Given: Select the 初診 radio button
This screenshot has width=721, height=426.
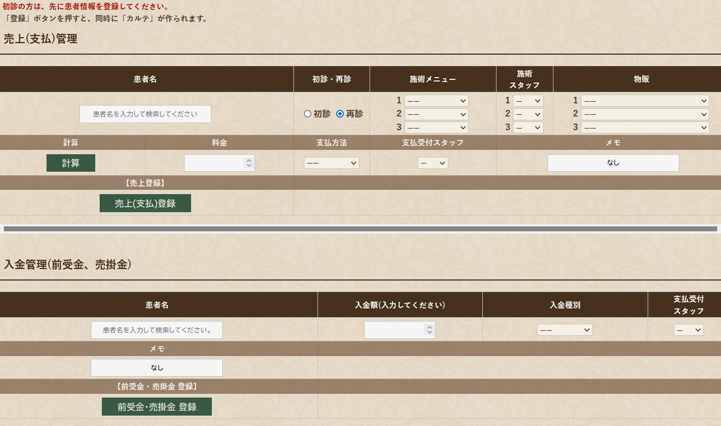Looking at the screenshot, I should point(308,114).
